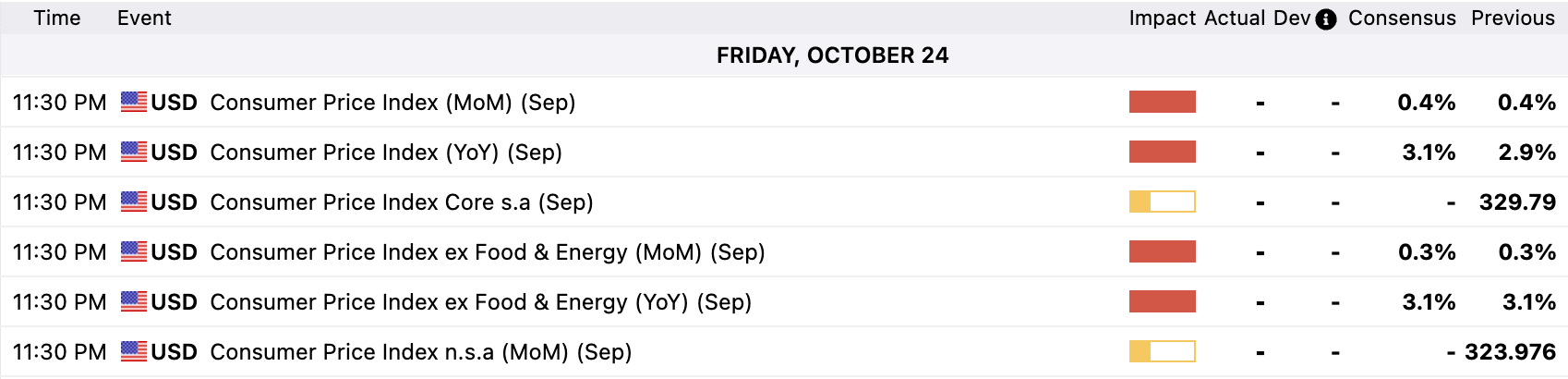Click the Dev info icon in header
Viewport: 1568px width, 379px height.
coord(1326,19)
